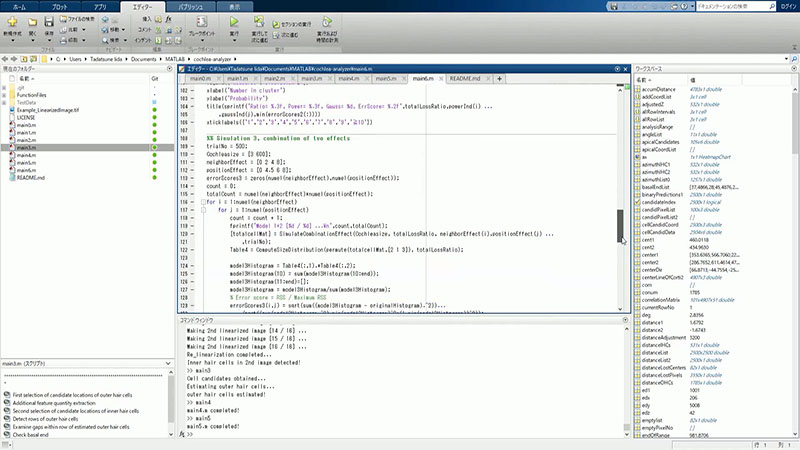Collapse the main3.m details panel chevron
800x450 pixels.
pos(168,363)
